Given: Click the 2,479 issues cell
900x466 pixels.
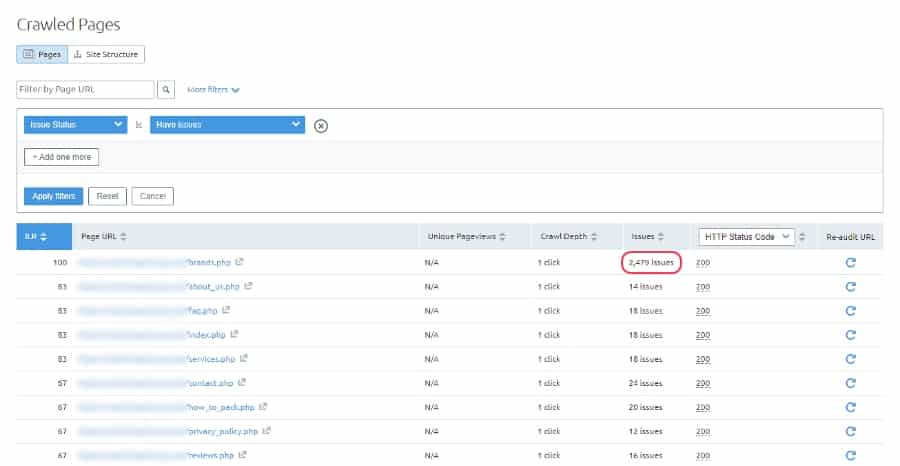Looking at the screenshot, I should [x=651, y=262].
